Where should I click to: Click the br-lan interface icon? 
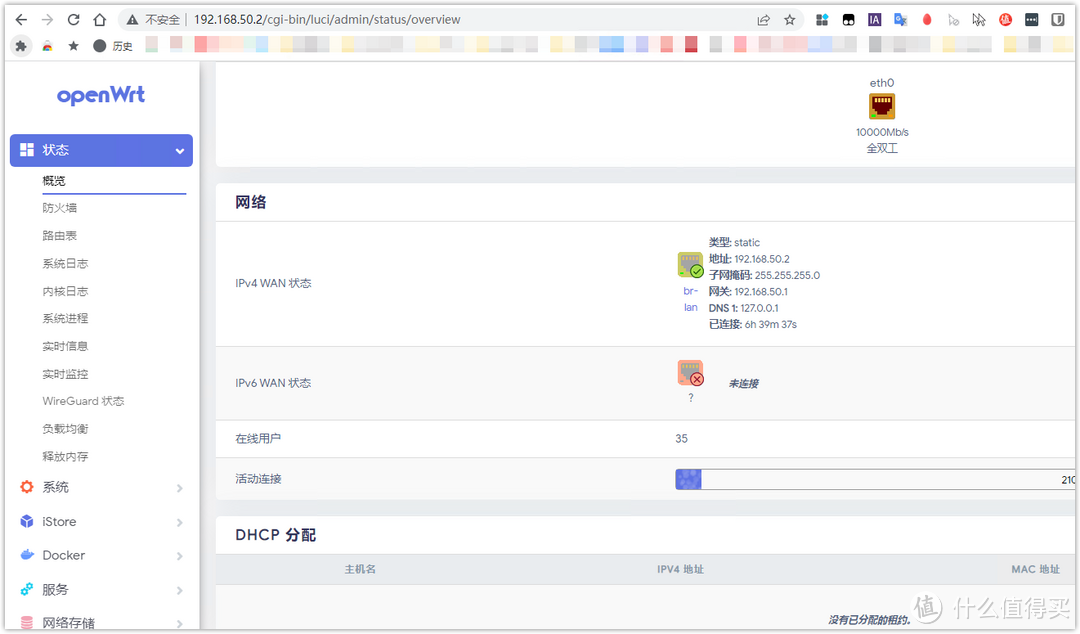click(x=690, y=265)
